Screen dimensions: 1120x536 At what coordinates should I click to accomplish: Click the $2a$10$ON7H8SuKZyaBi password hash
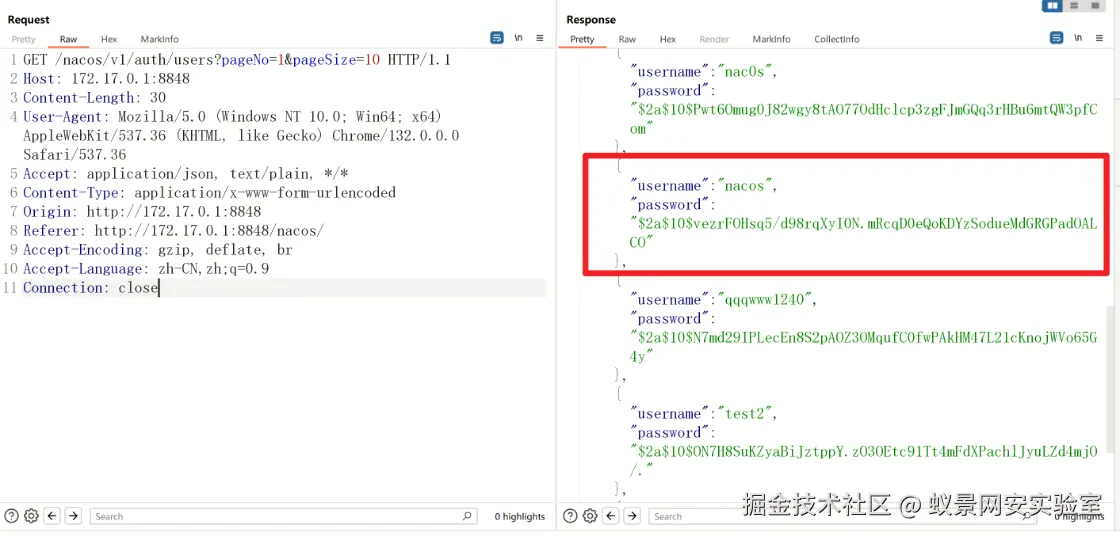[x=863, y=461]
